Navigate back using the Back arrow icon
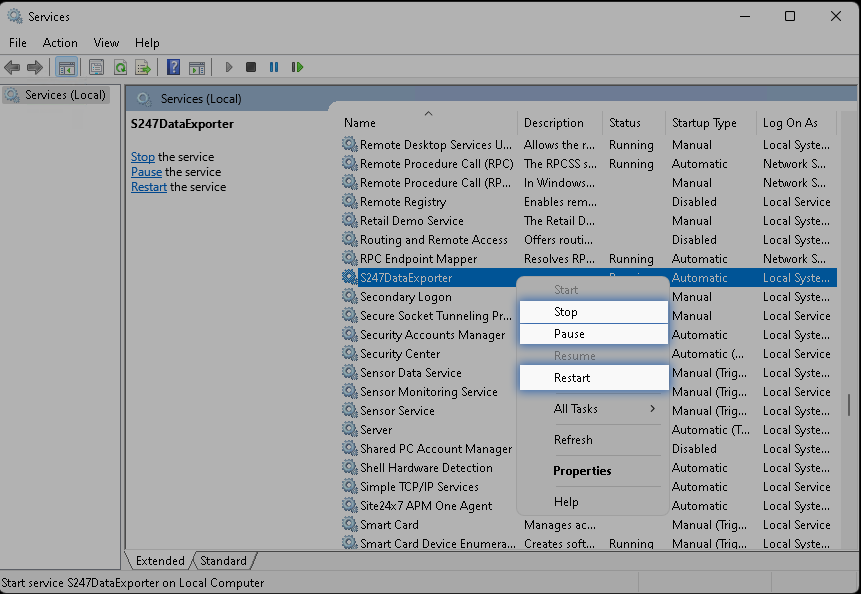This screenshot has height=594, width=861. pos(12,67)
